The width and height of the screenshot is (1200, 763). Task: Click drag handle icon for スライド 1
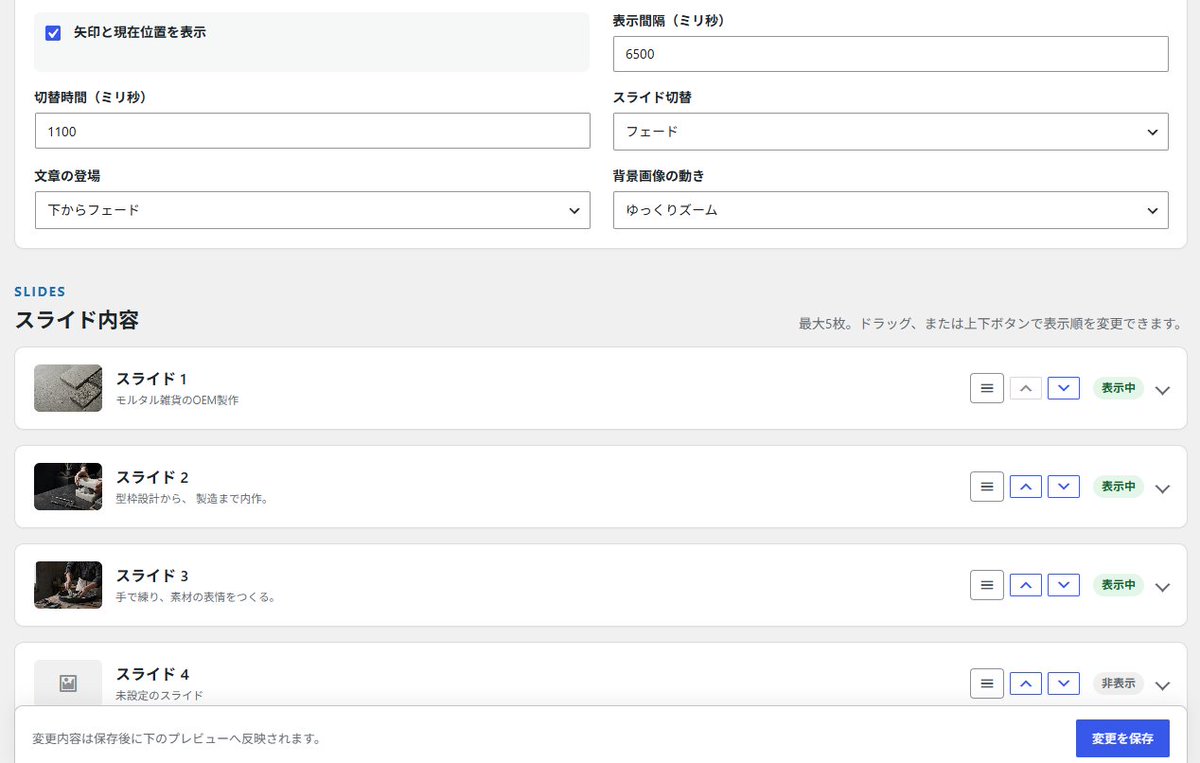tap(987, 388)
